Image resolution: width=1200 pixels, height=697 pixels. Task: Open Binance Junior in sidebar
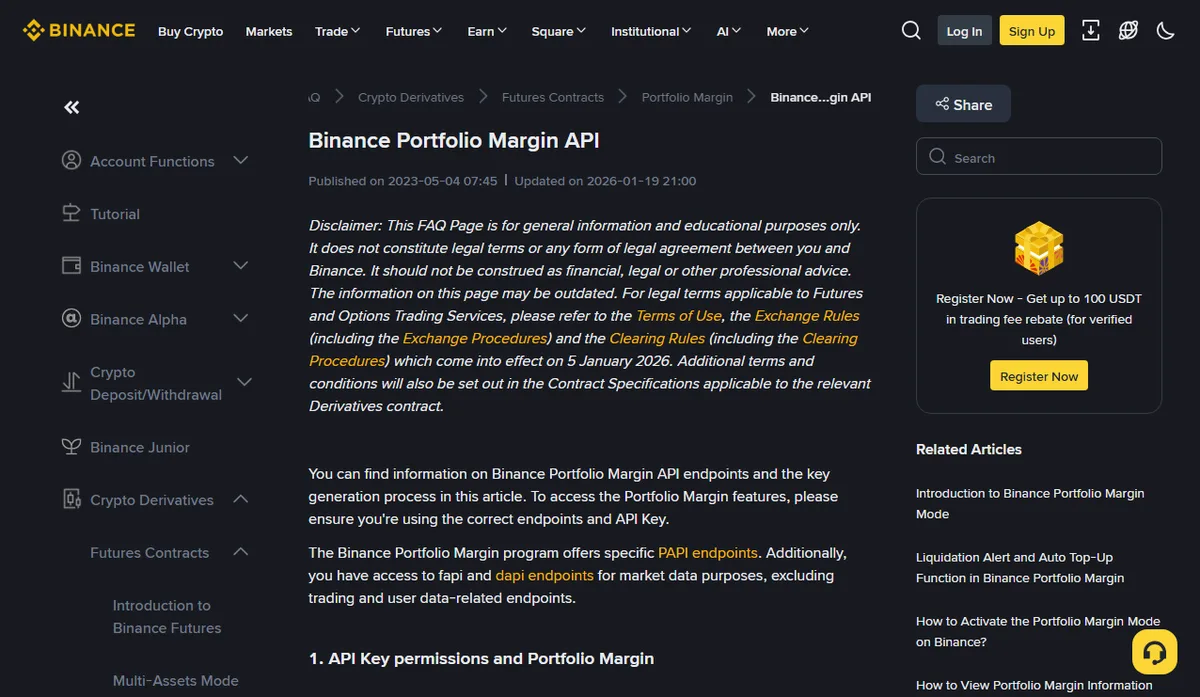click(140, 447)
